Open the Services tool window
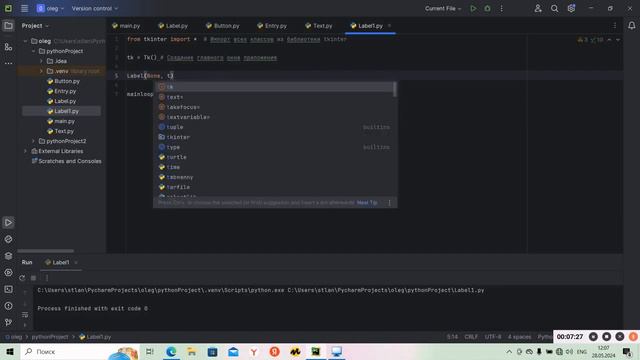The height and width of the screenshot is (360, 640). [x=8, y=272]
